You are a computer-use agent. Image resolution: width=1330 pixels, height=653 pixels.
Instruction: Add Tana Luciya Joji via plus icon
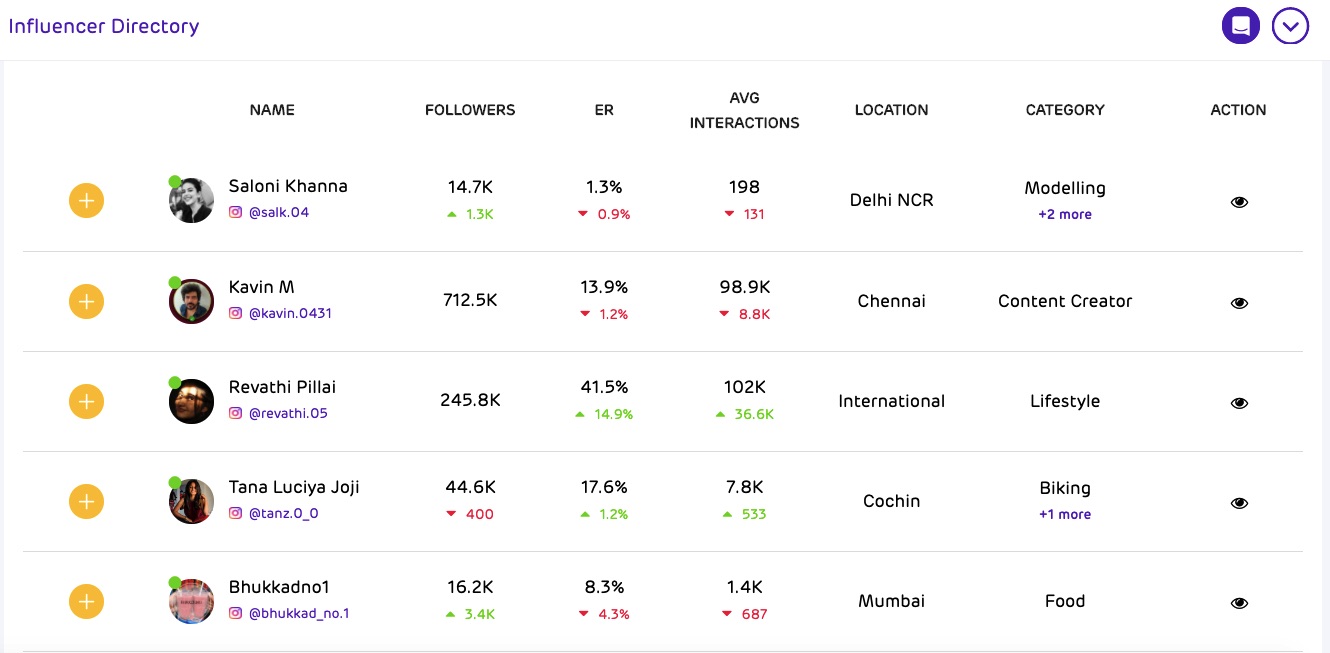pyautogui.click(x=87, y=501)
